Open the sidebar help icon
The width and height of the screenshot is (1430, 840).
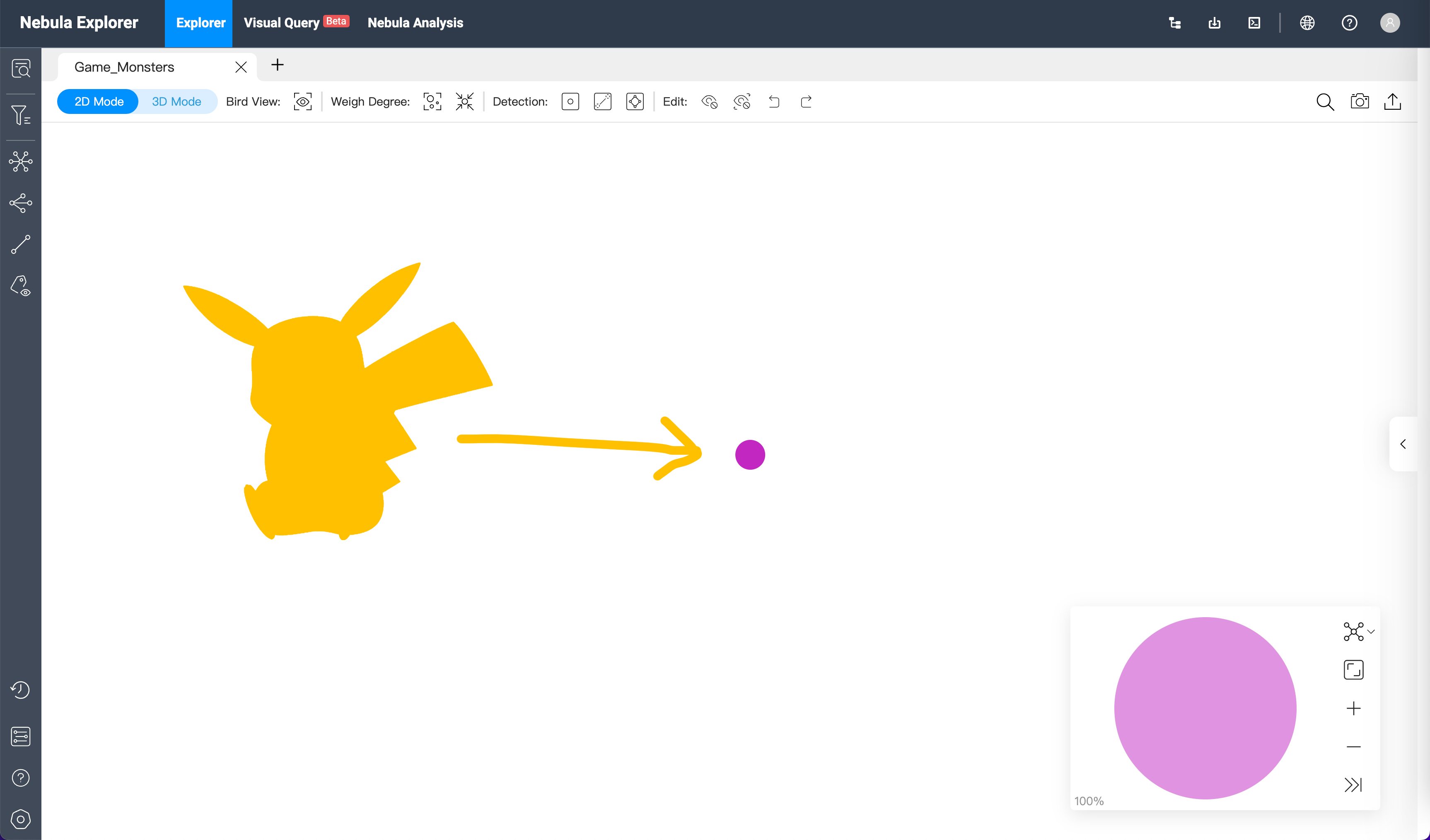point(21,777)
